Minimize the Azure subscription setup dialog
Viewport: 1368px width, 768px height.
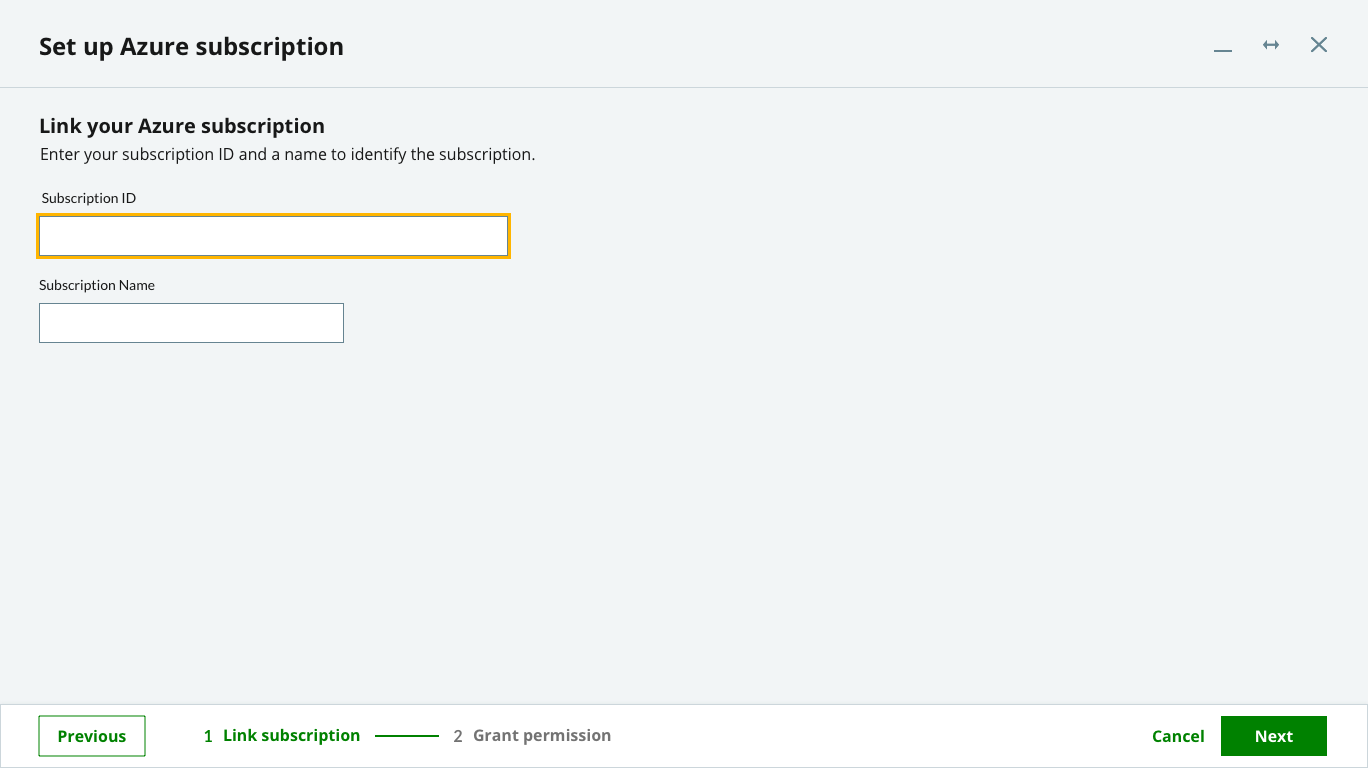[x=1222, y=46]
